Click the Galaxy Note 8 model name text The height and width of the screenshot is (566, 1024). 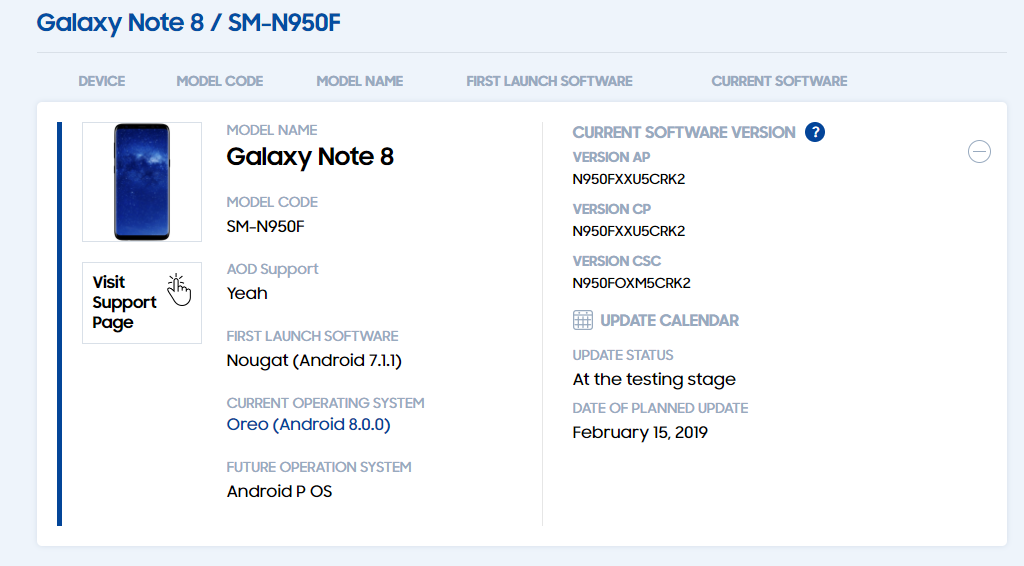(x=310, y=157)
